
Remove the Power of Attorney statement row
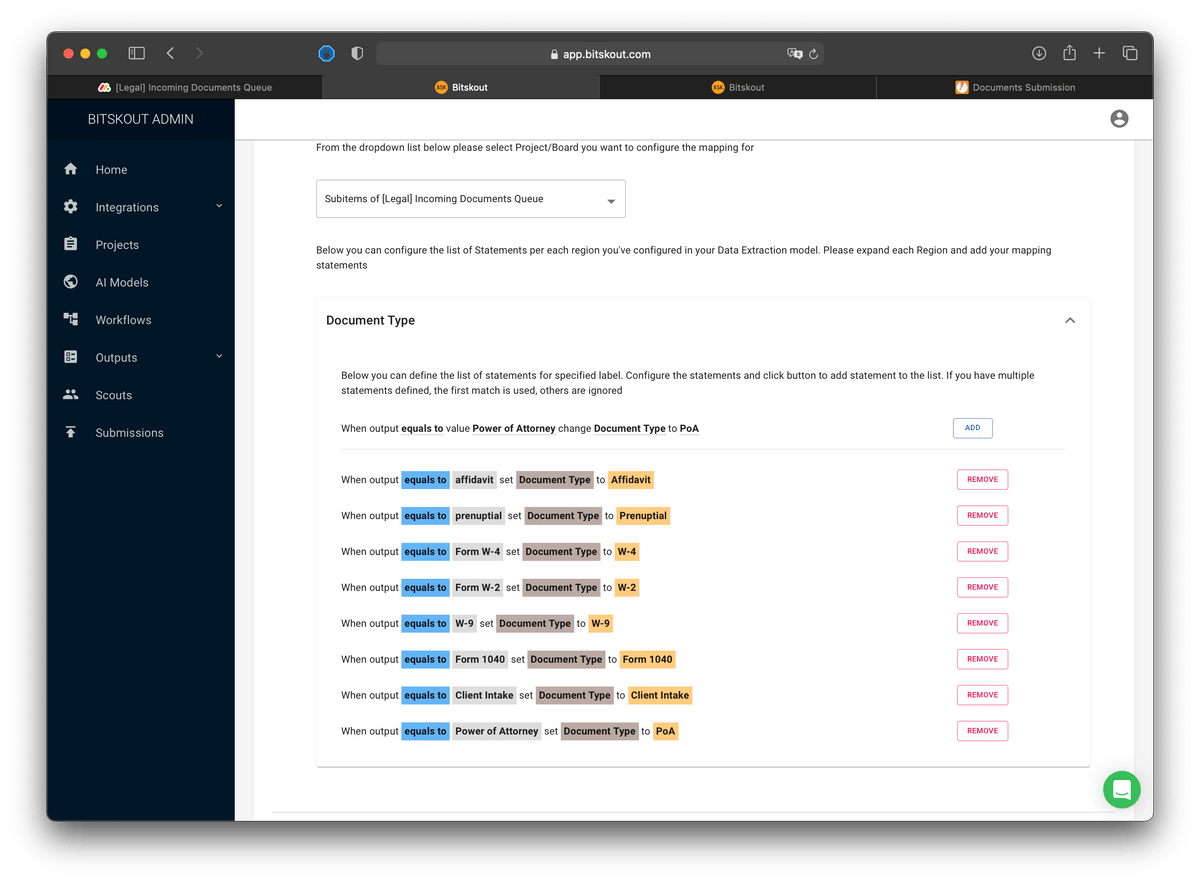[982, 731]
